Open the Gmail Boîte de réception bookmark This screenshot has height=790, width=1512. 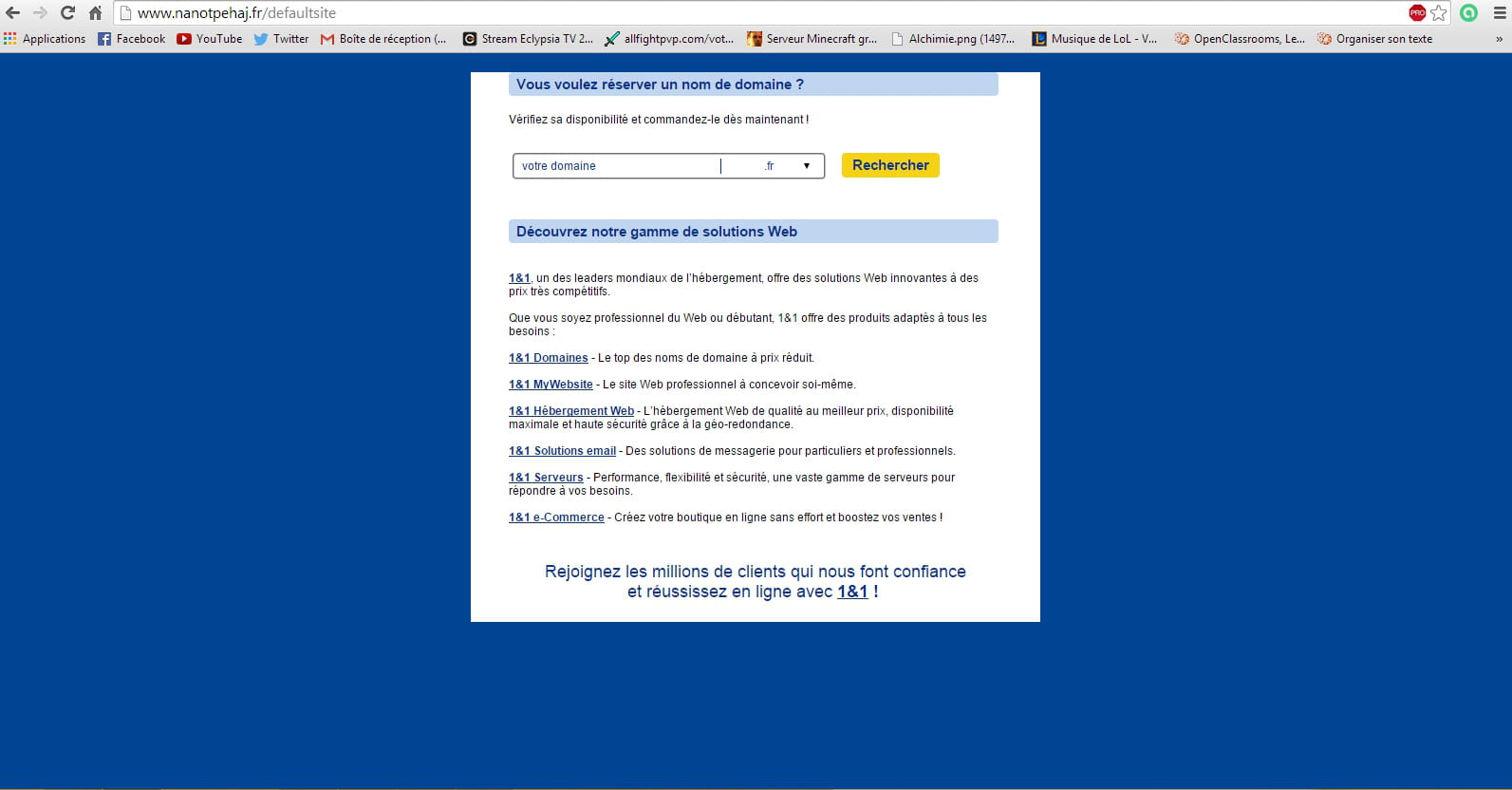pos(383,39)
